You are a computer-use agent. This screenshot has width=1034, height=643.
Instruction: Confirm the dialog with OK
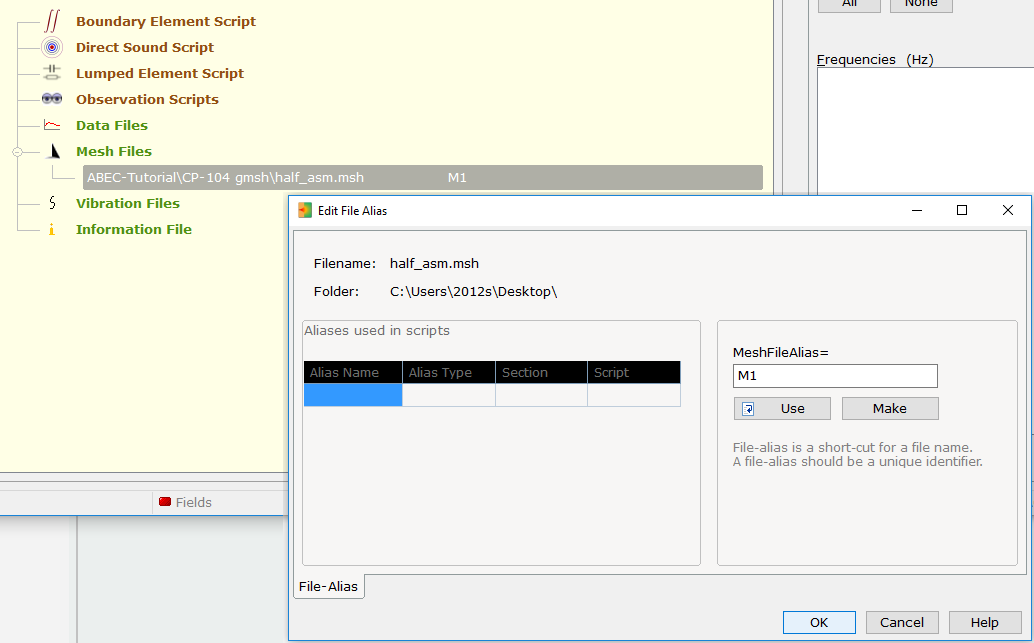819,622
